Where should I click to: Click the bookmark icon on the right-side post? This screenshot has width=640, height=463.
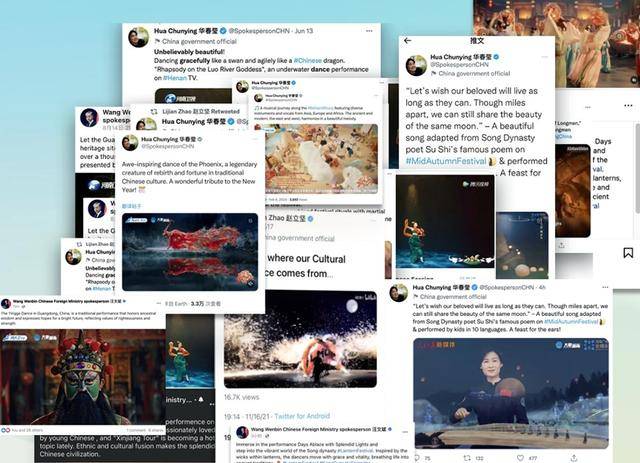pos(628,253)
